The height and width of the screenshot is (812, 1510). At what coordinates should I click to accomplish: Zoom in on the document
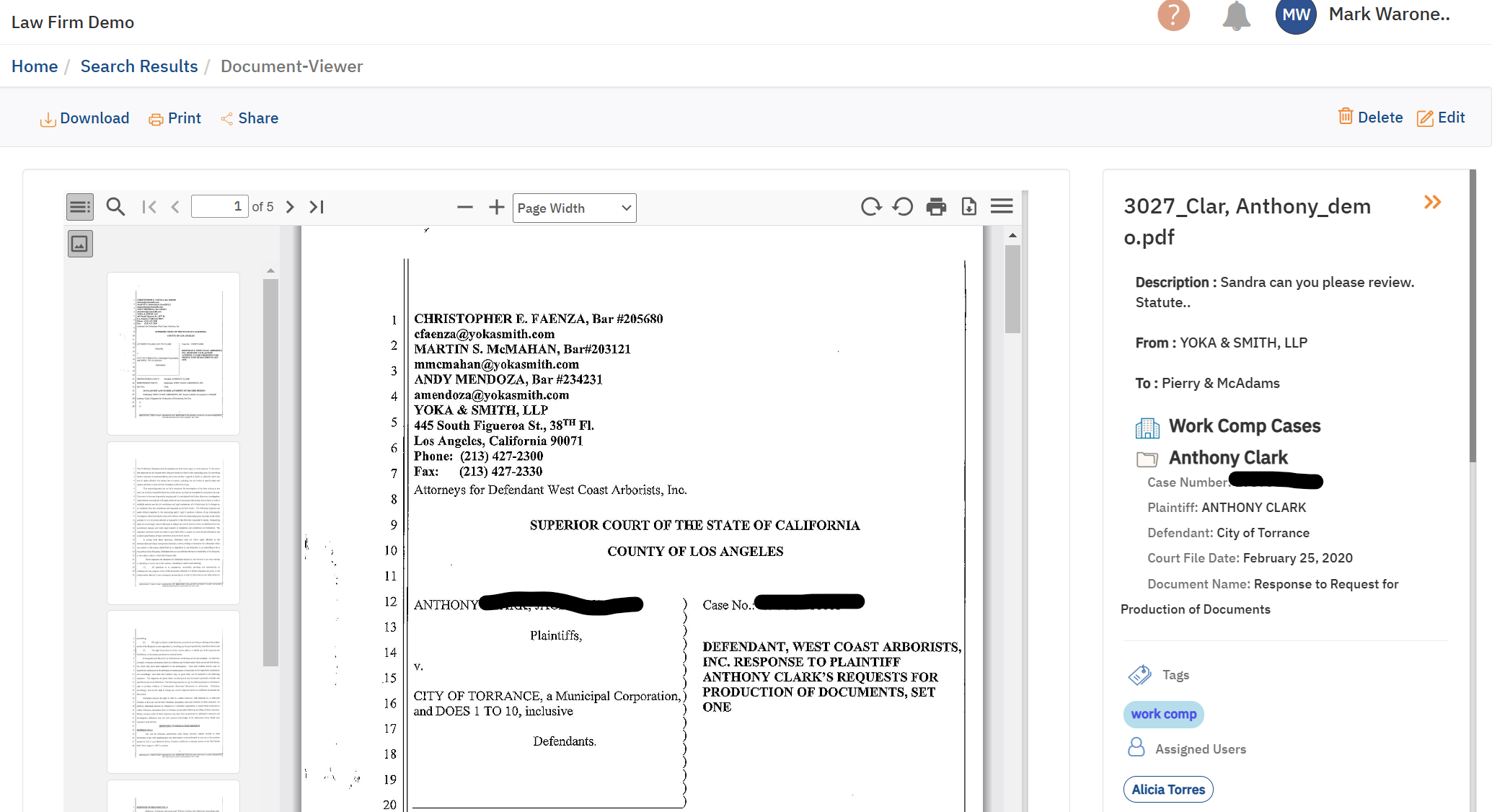click(x=496, y=208)
